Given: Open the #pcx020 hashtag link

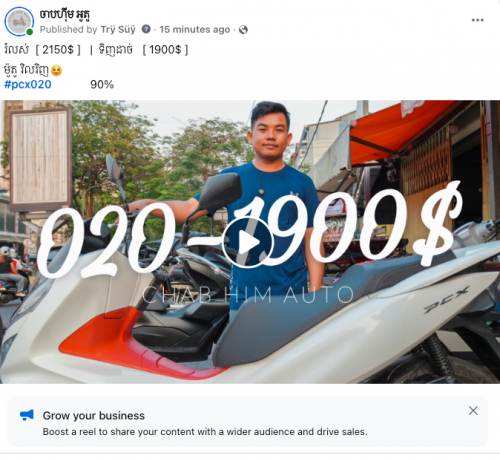Looking at the screenshot, I should (x=28, y=84).
